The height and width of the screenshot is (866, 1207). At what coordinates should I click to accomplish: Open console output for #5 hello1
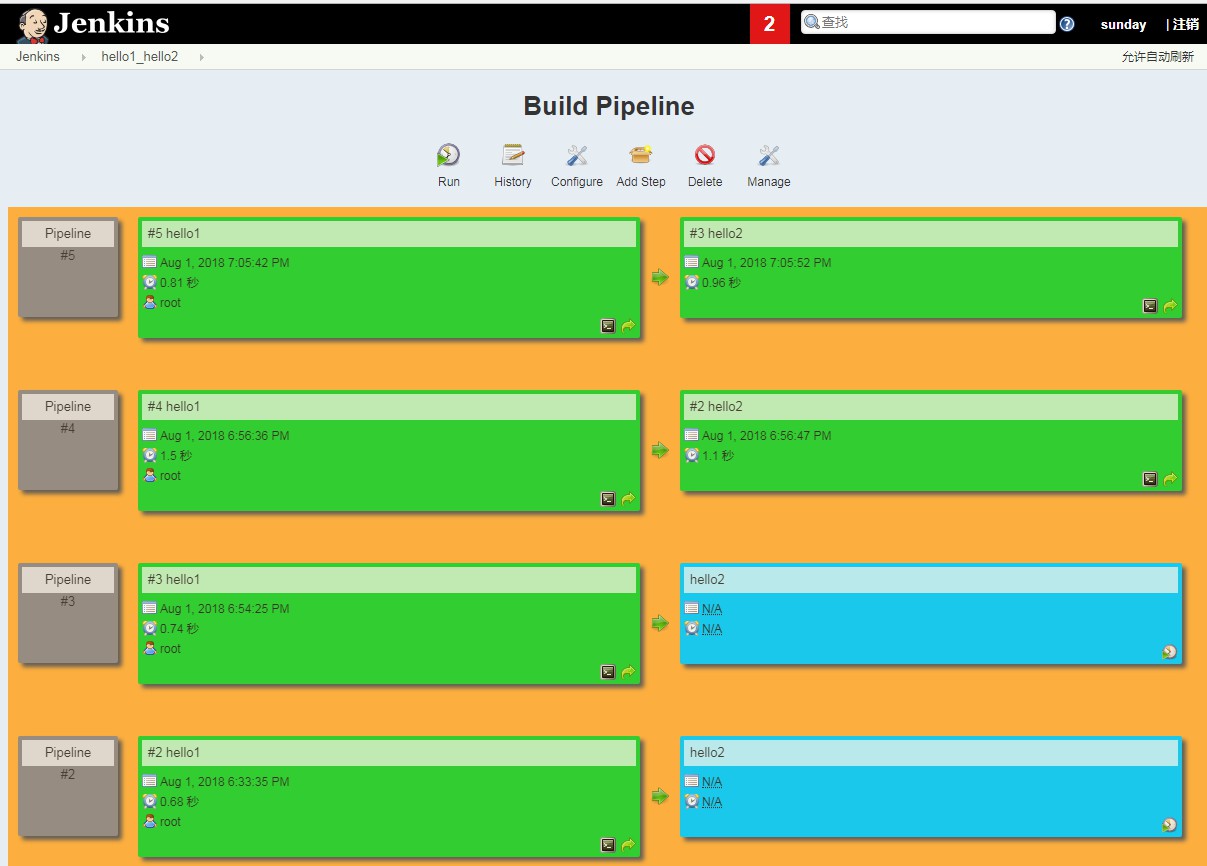[608, 326]
